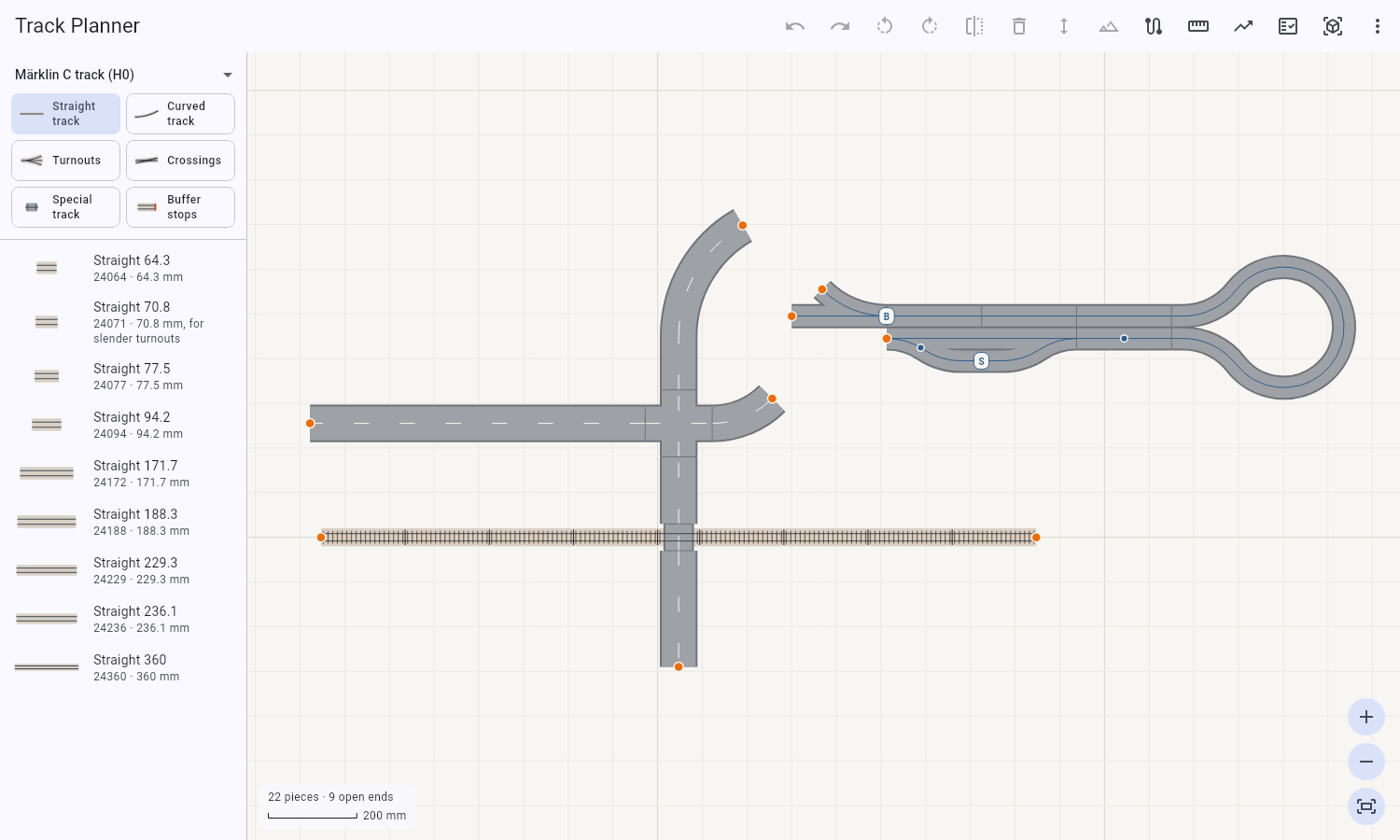Choose the Straight 236.1 track piece
The width and height of the screenshot is (1400, 840).
pyautogui.click(x=123, y=619)
